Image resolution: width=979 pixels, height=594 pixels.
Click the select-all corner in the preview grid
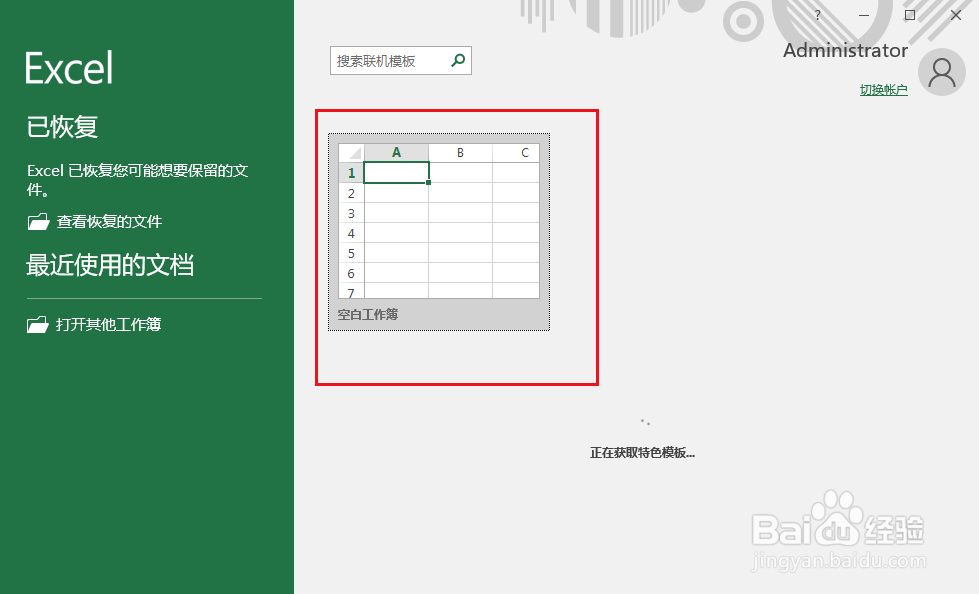(350, 152)
